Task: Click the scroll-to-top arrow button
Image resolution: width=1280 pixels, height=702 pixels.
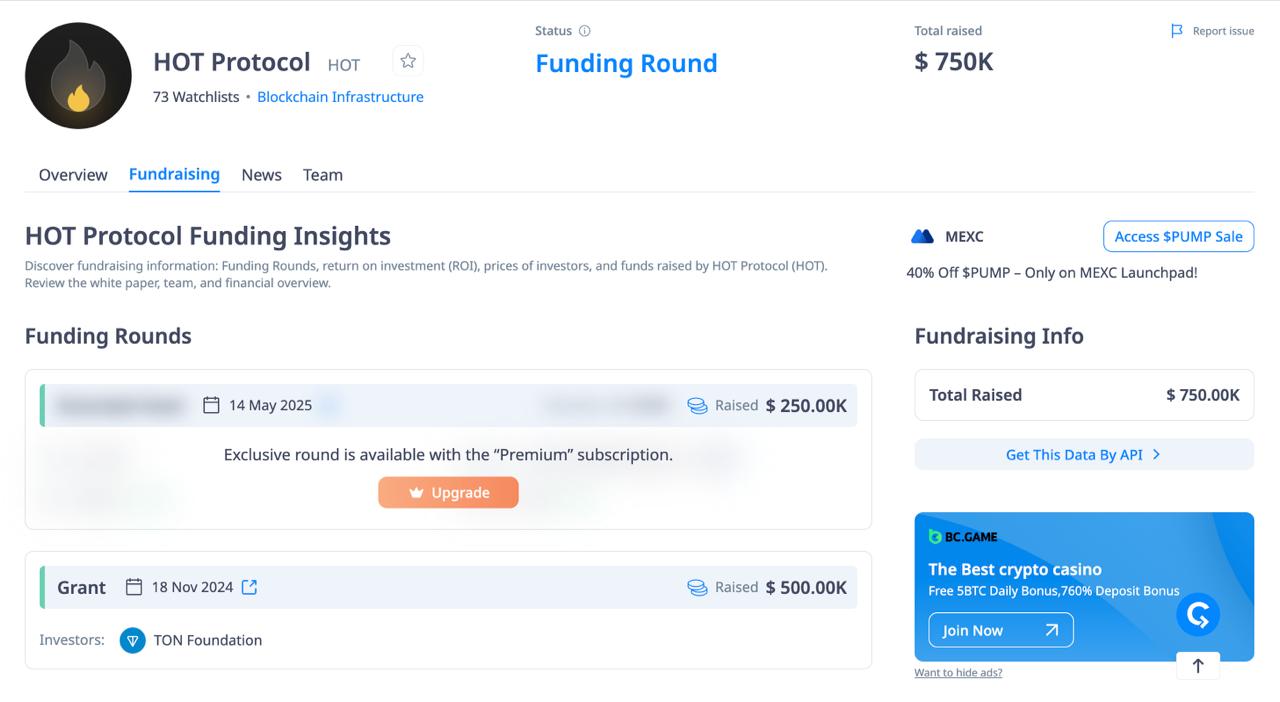Action: [1198, 665]
